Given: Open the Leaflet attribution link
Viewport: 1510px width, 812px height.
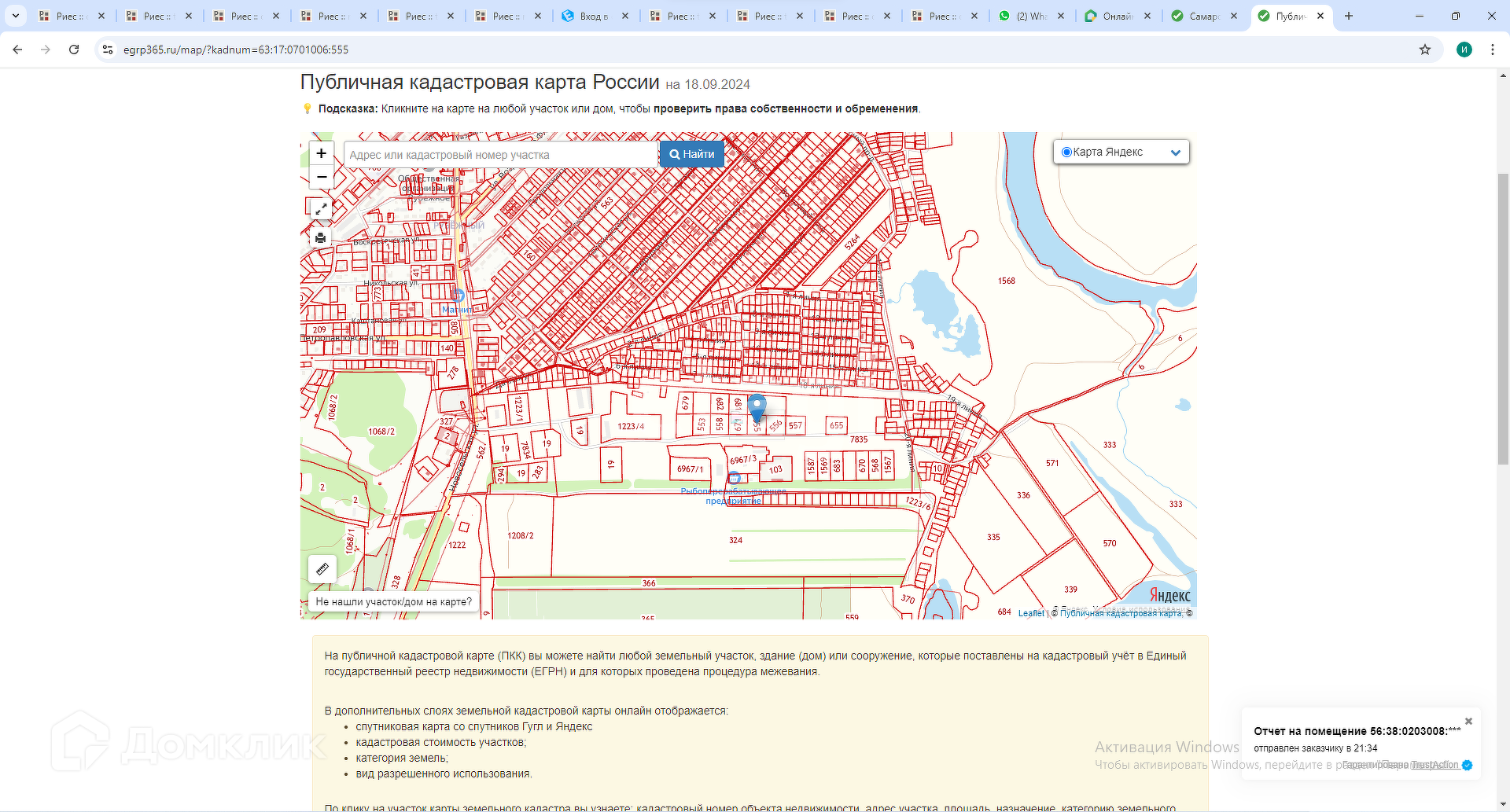Looking at the screenshot, I should click(1031, 613).
